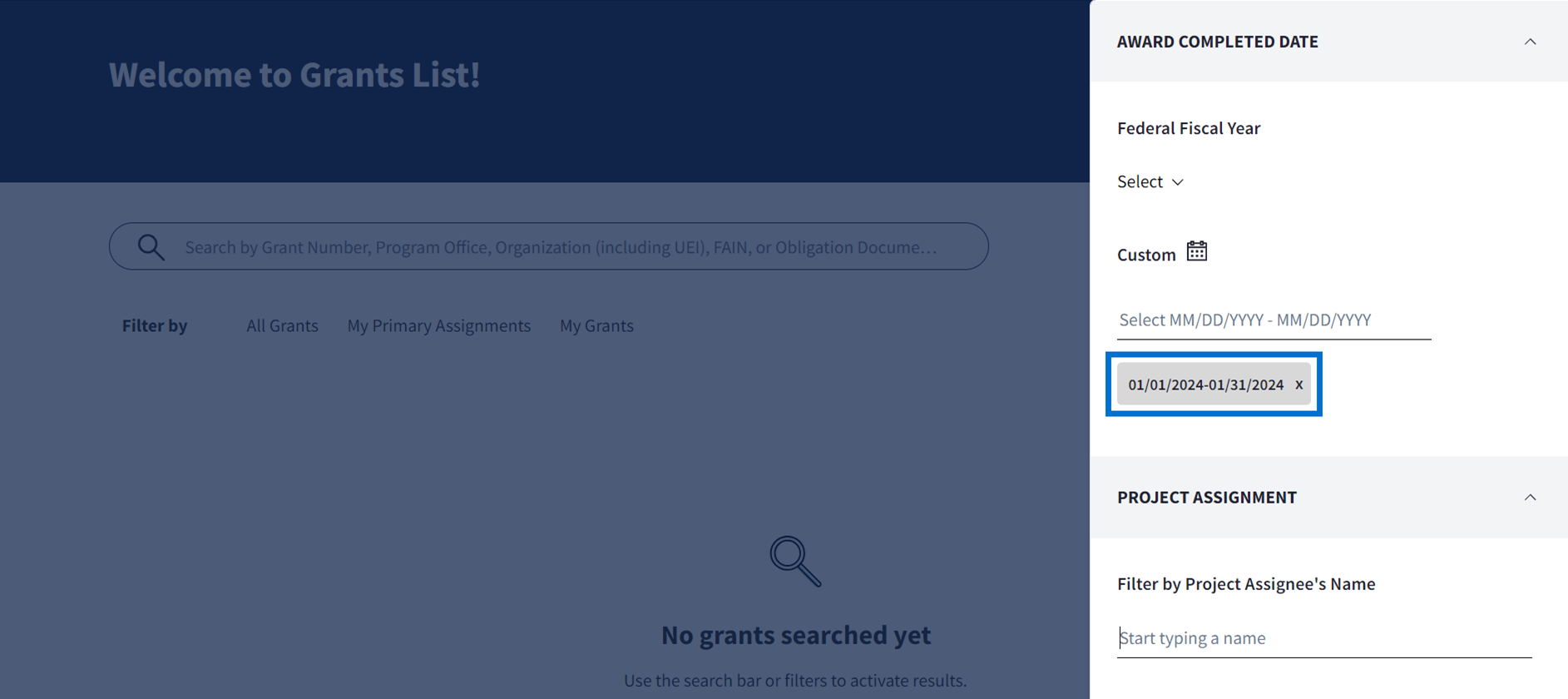Choose the My Grants filter

[596, 326]
